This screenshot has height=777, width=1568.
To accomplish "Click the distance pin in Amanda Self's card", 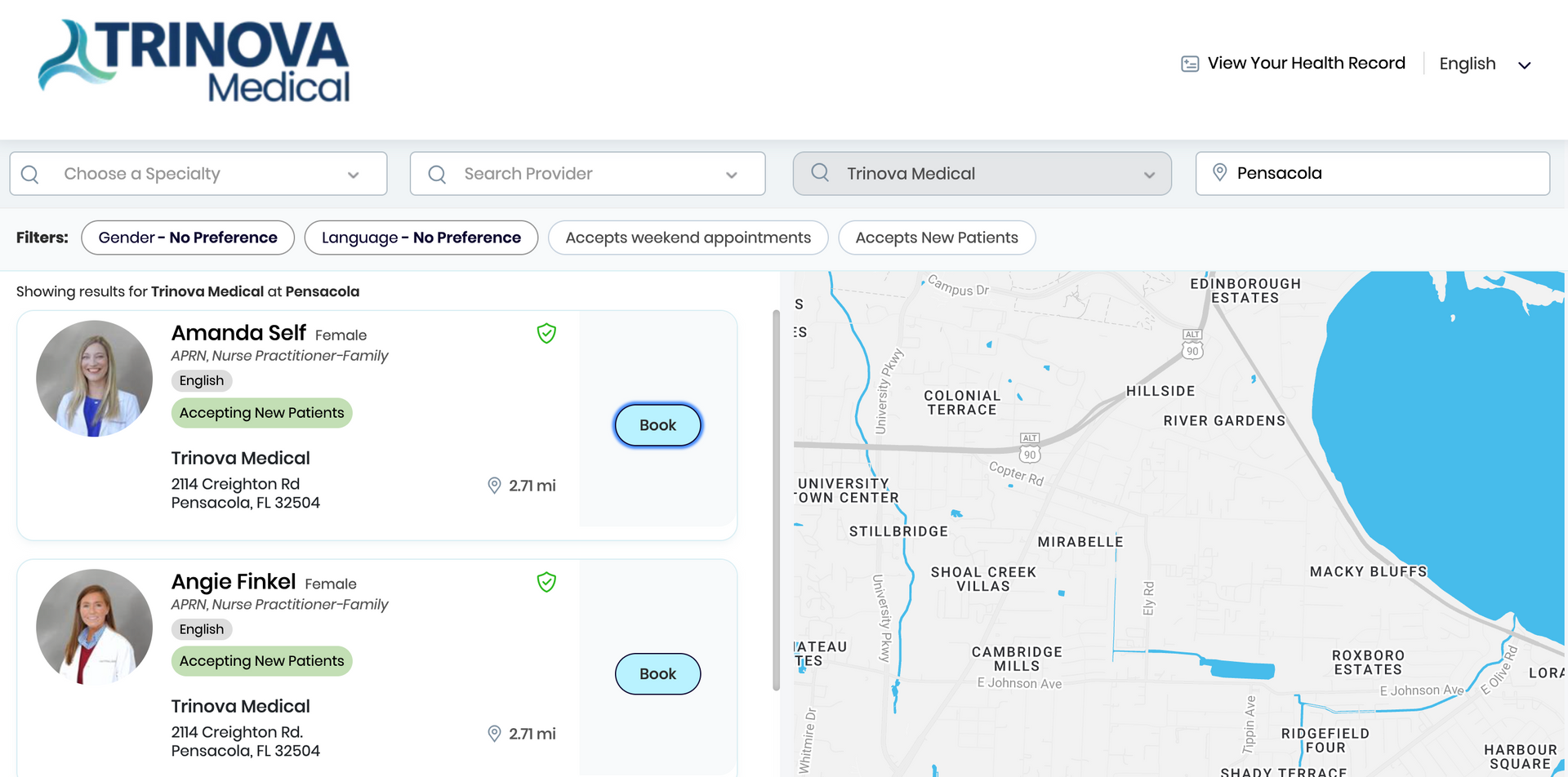I will tap(494, 486).
